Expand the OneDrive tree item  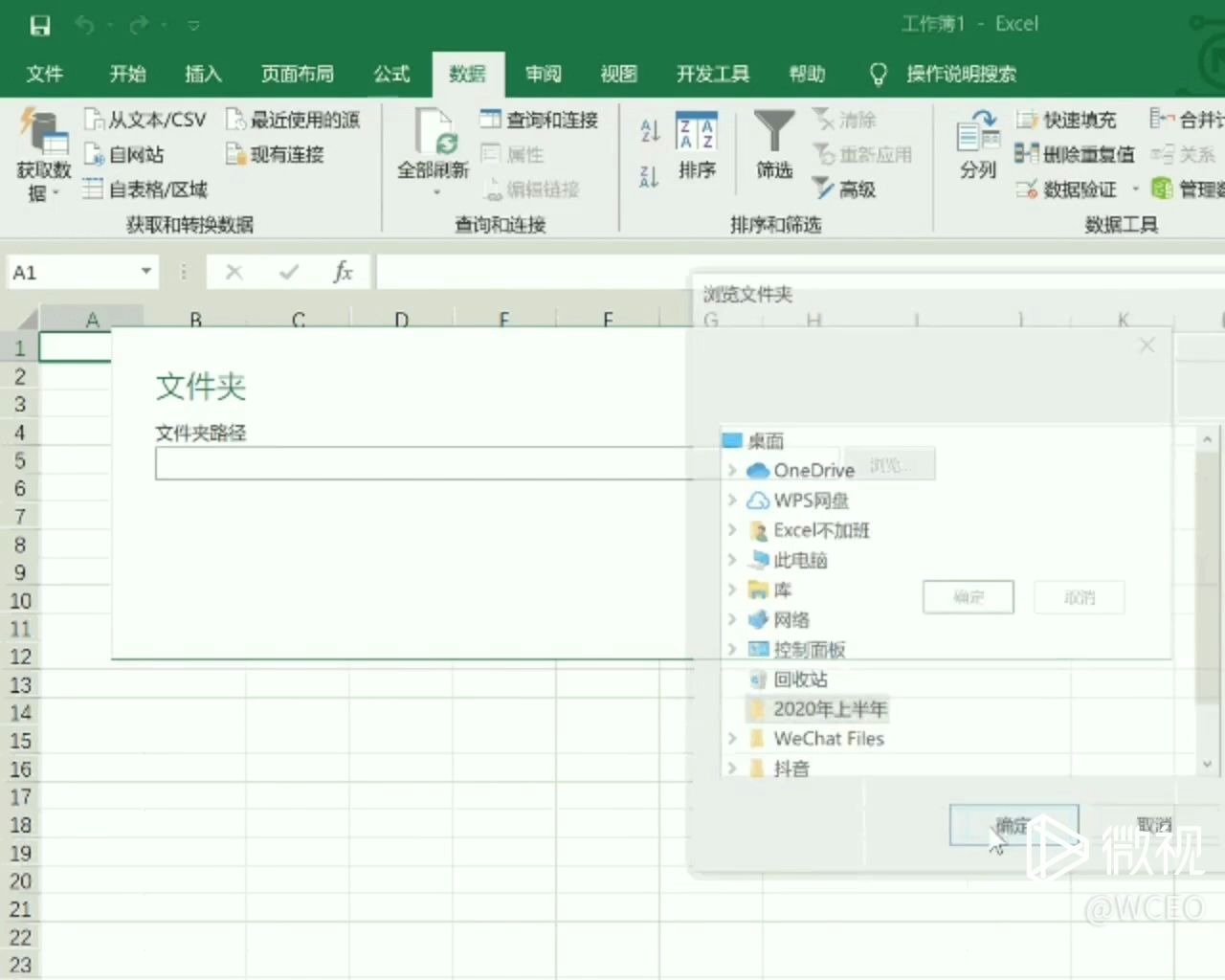731,470
